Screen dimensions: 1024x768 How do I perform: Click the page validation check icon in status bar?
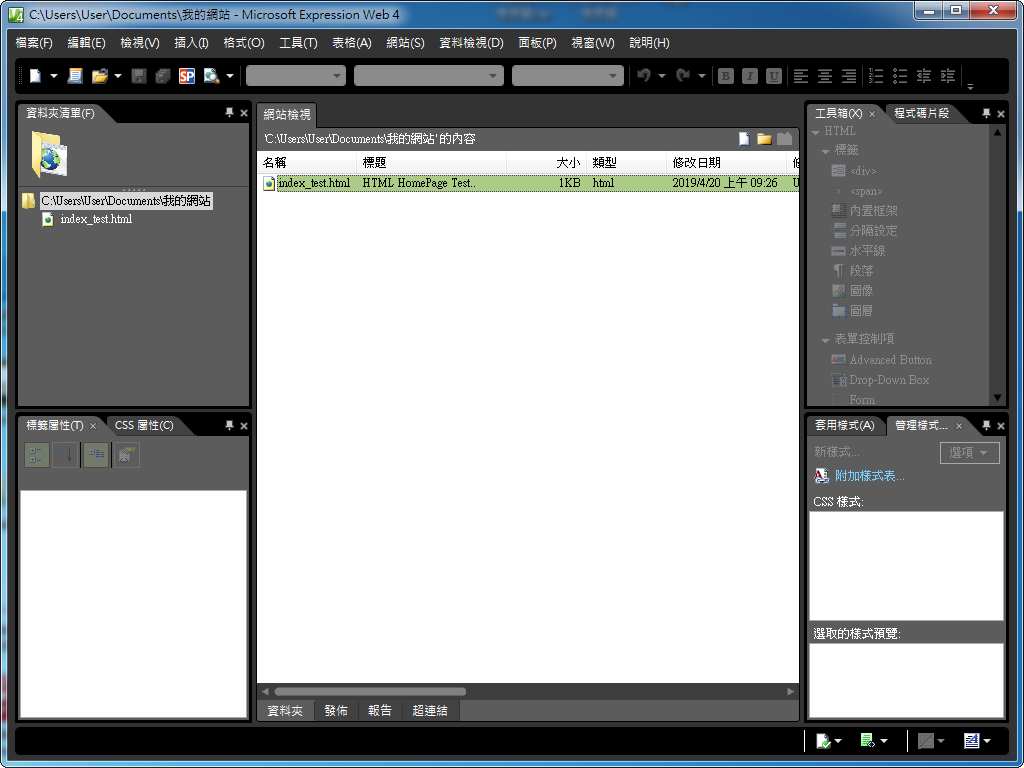(x=823, y=741)
